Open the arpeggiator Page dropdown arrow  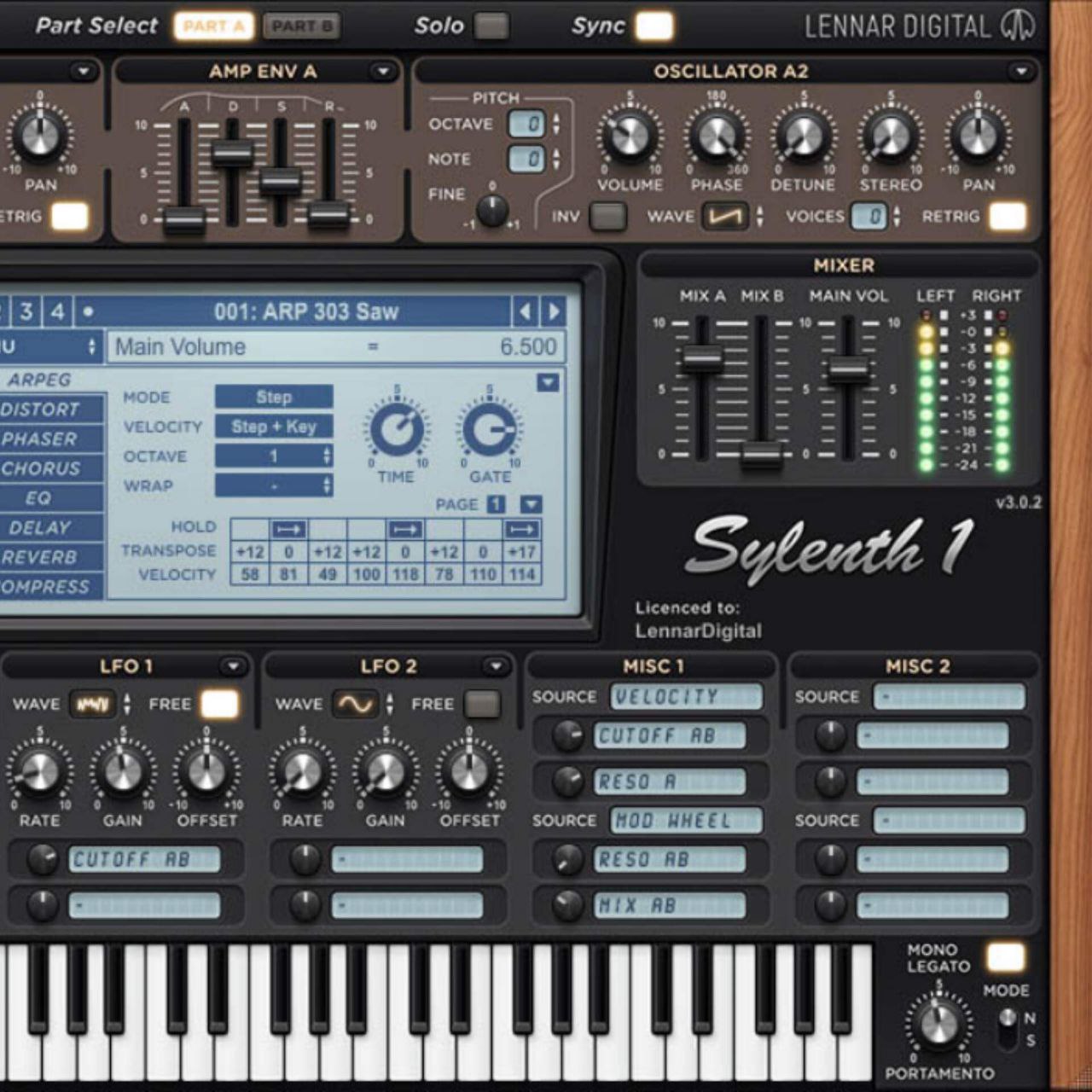531,505
